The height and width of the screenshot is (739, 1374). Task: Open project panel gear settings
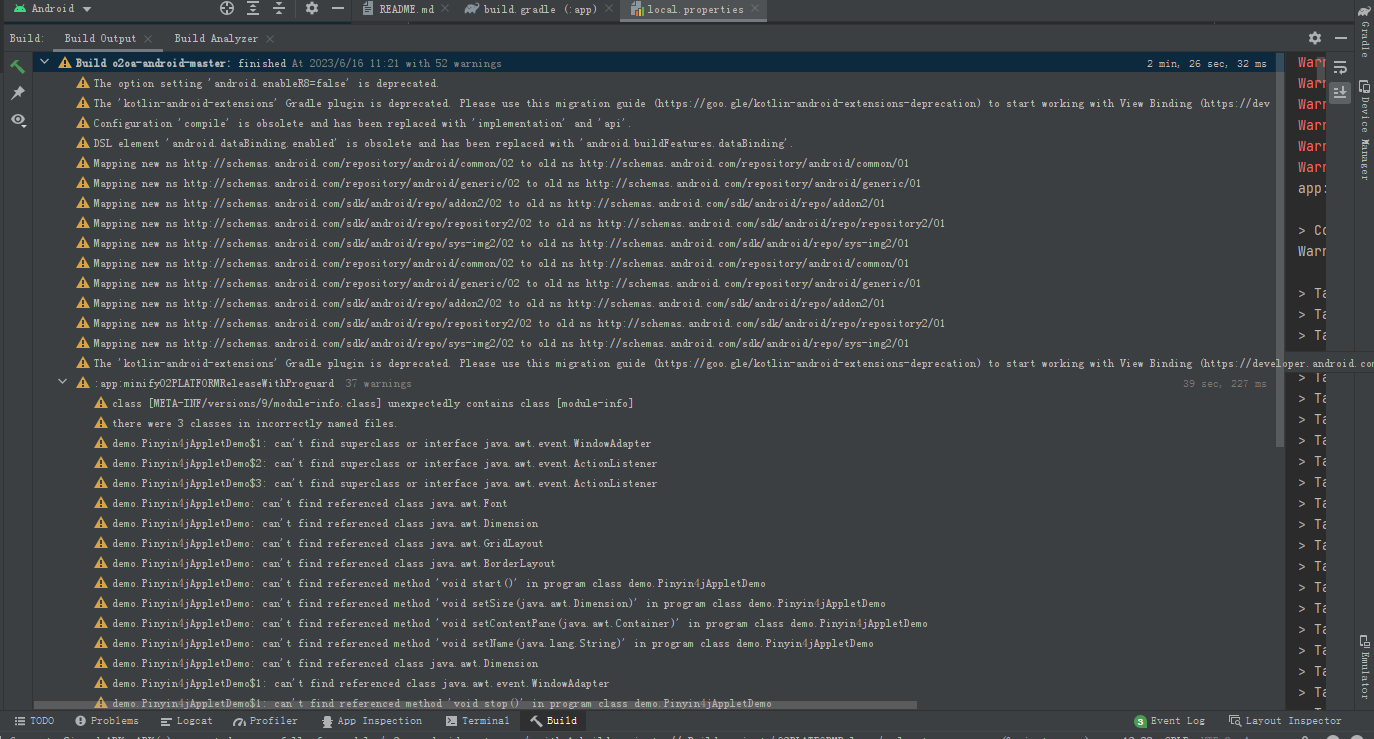312,9
